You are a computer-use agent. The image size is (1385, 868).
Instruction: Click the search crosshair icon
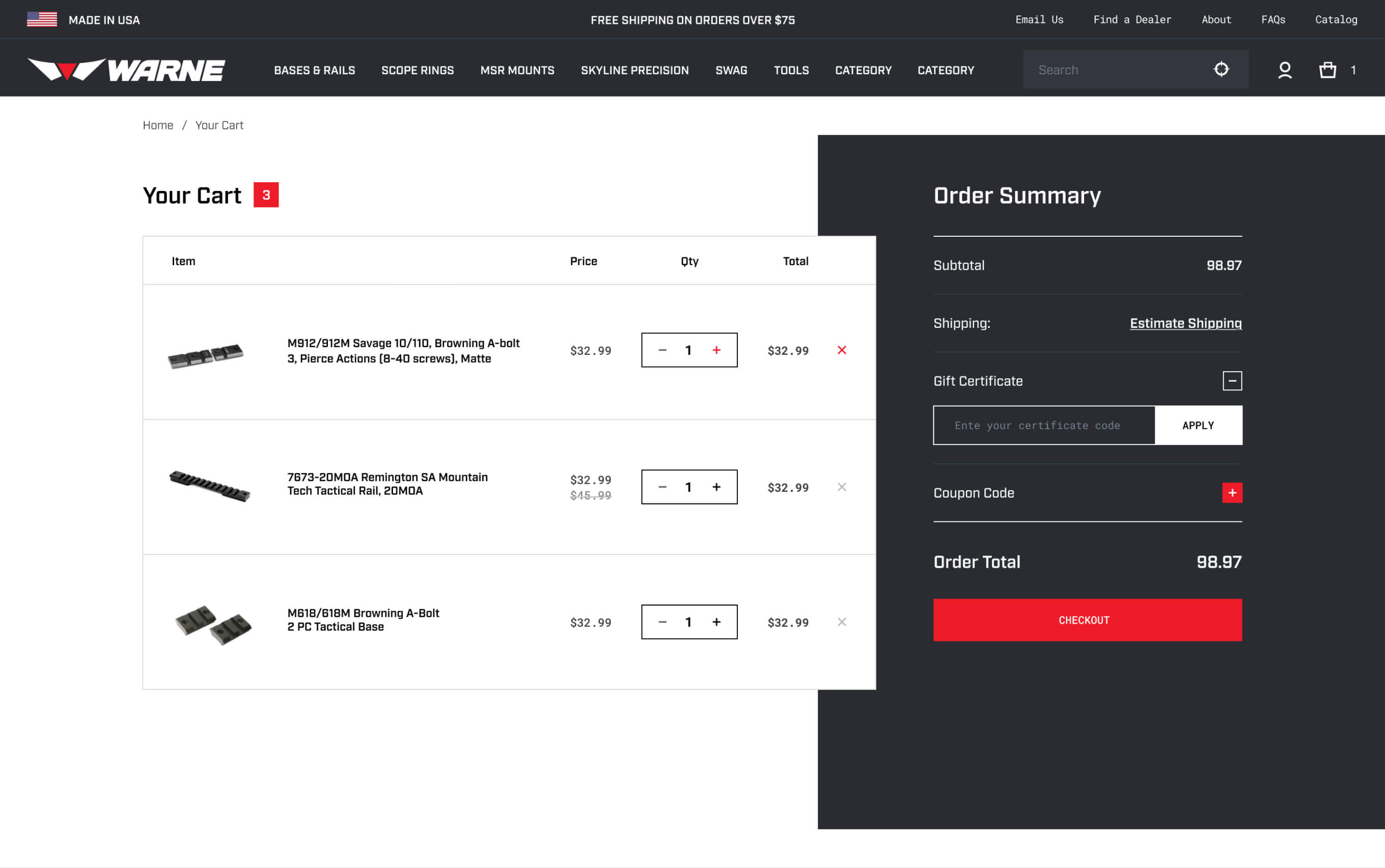point(1221,69)
